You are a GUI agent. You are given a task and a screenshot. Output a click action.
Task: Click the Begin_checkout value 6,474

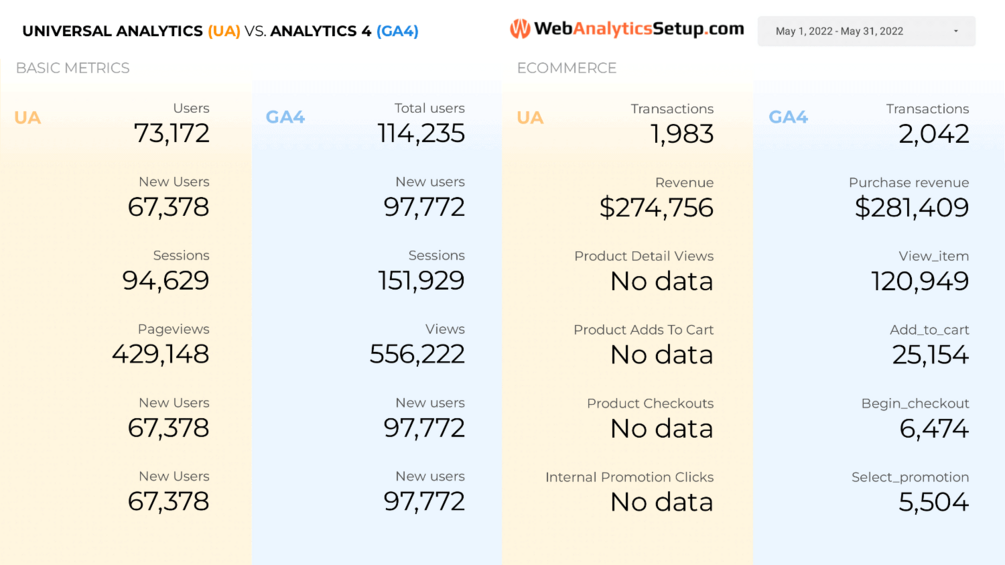tap(934, 429)
